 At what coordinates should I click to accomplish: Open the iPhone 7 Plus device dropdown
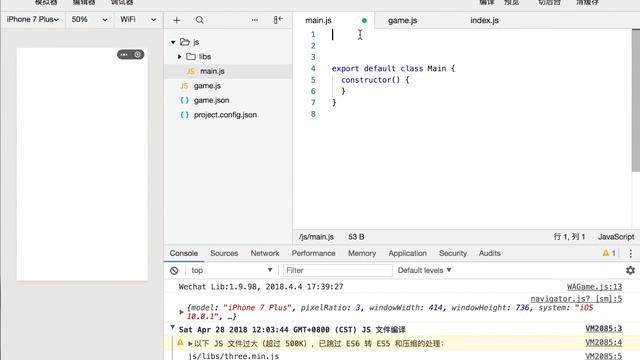point(32,20)
